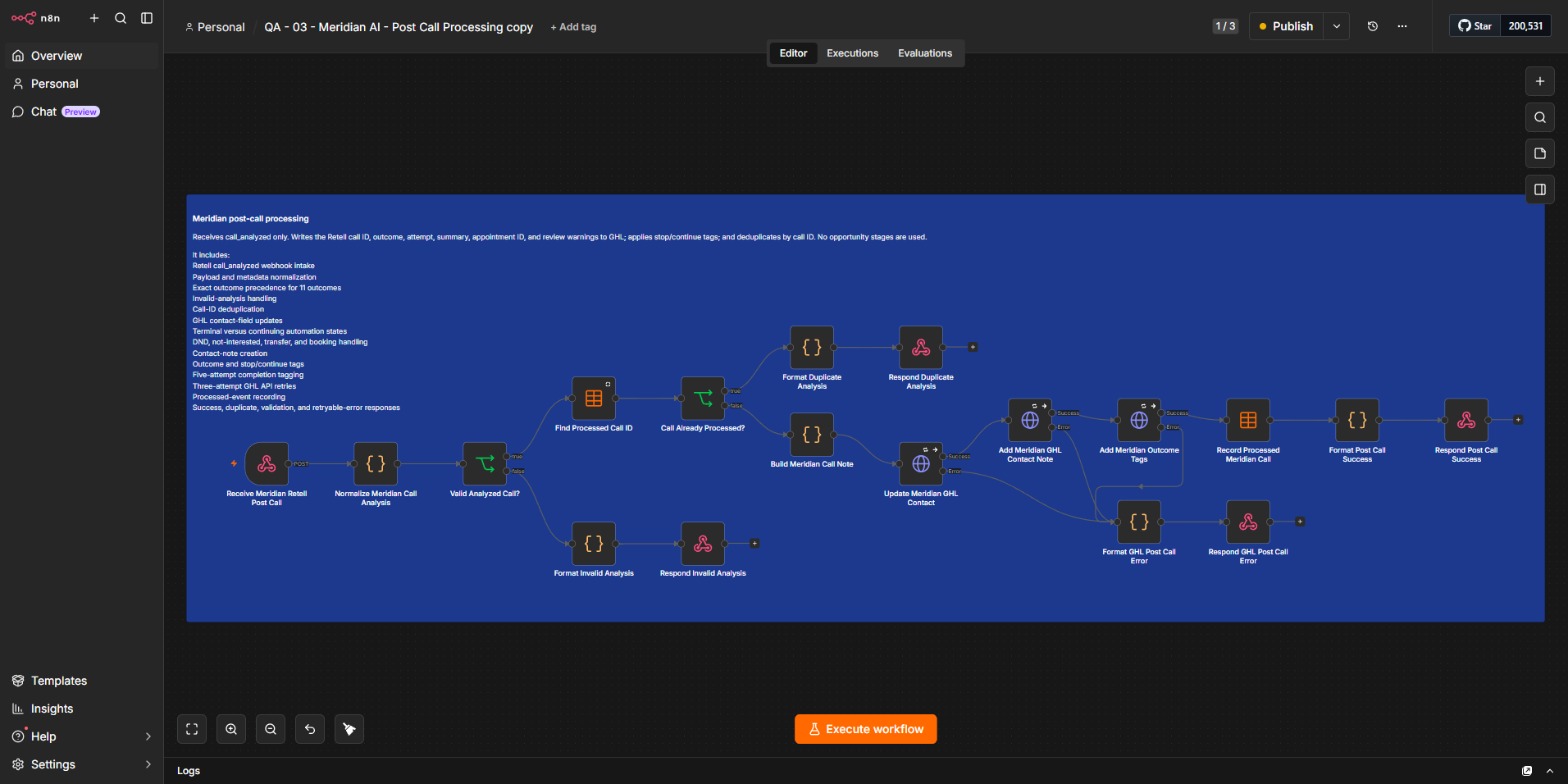Add a node after Respond Duplicate Analysis
The image size is (1568, 784).
[973, 348]
